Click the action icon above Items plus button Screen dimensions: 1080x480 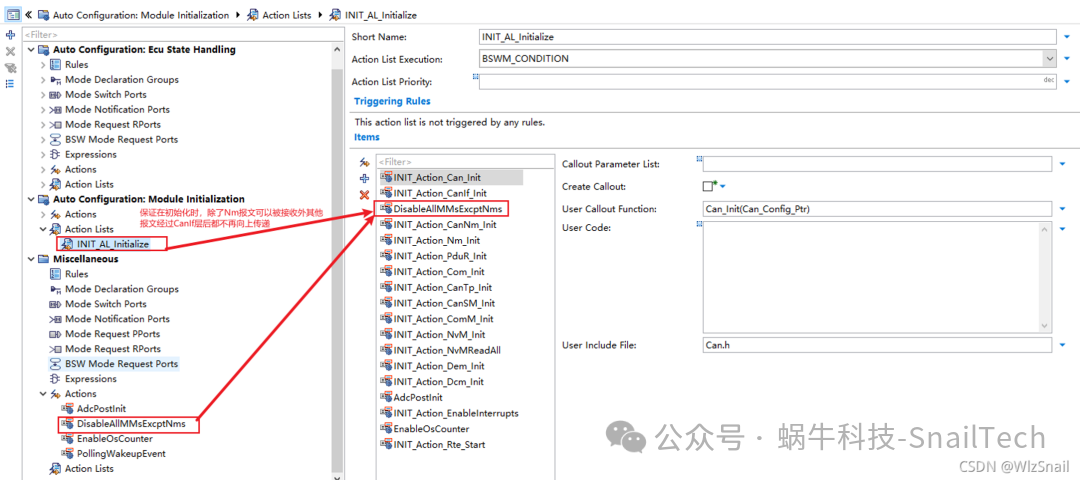tap(365, 163)
